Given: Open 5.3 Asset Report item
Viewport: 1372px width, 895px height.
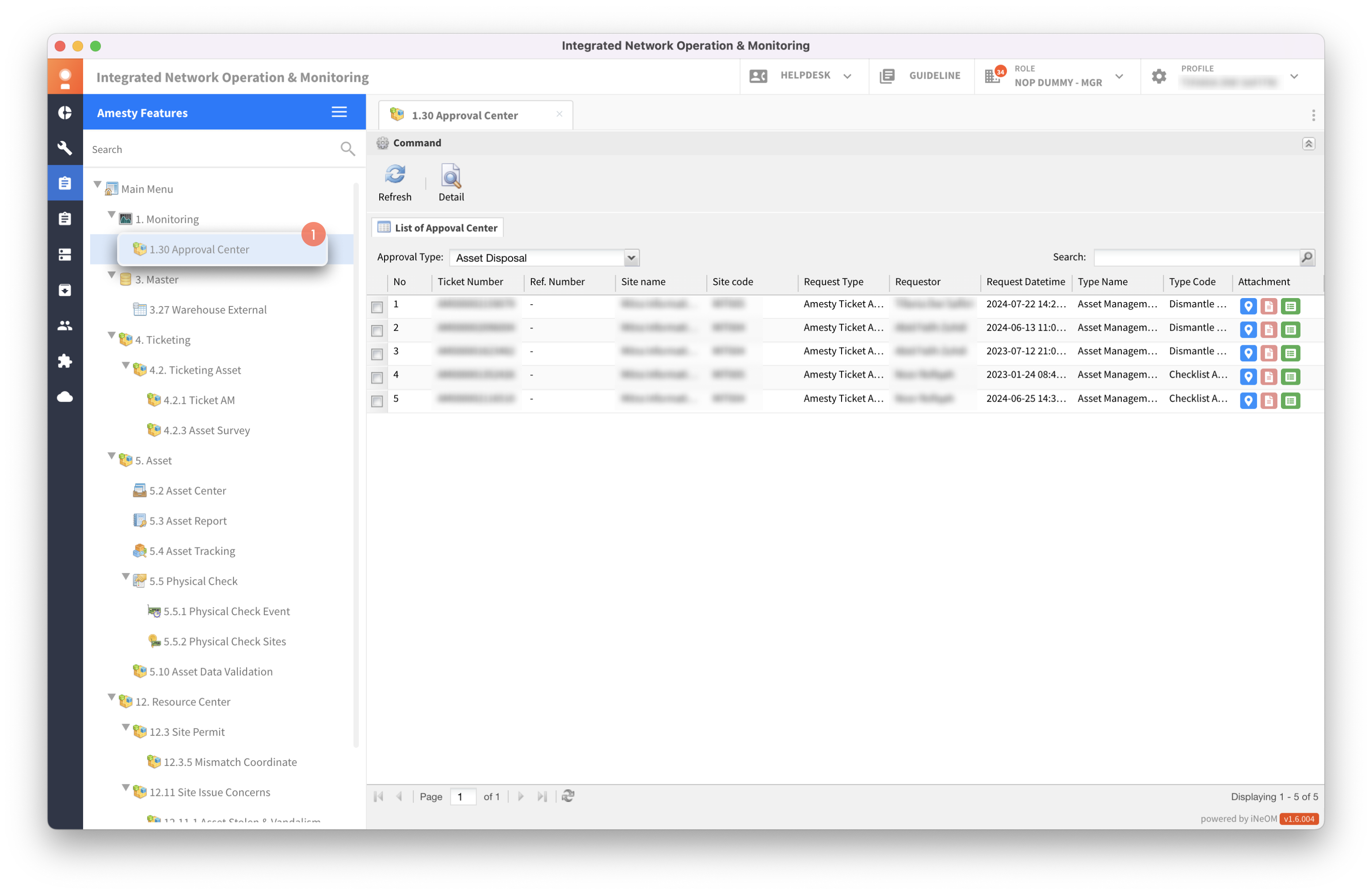Looking at the screenshot, I should (x=188, y=521).
